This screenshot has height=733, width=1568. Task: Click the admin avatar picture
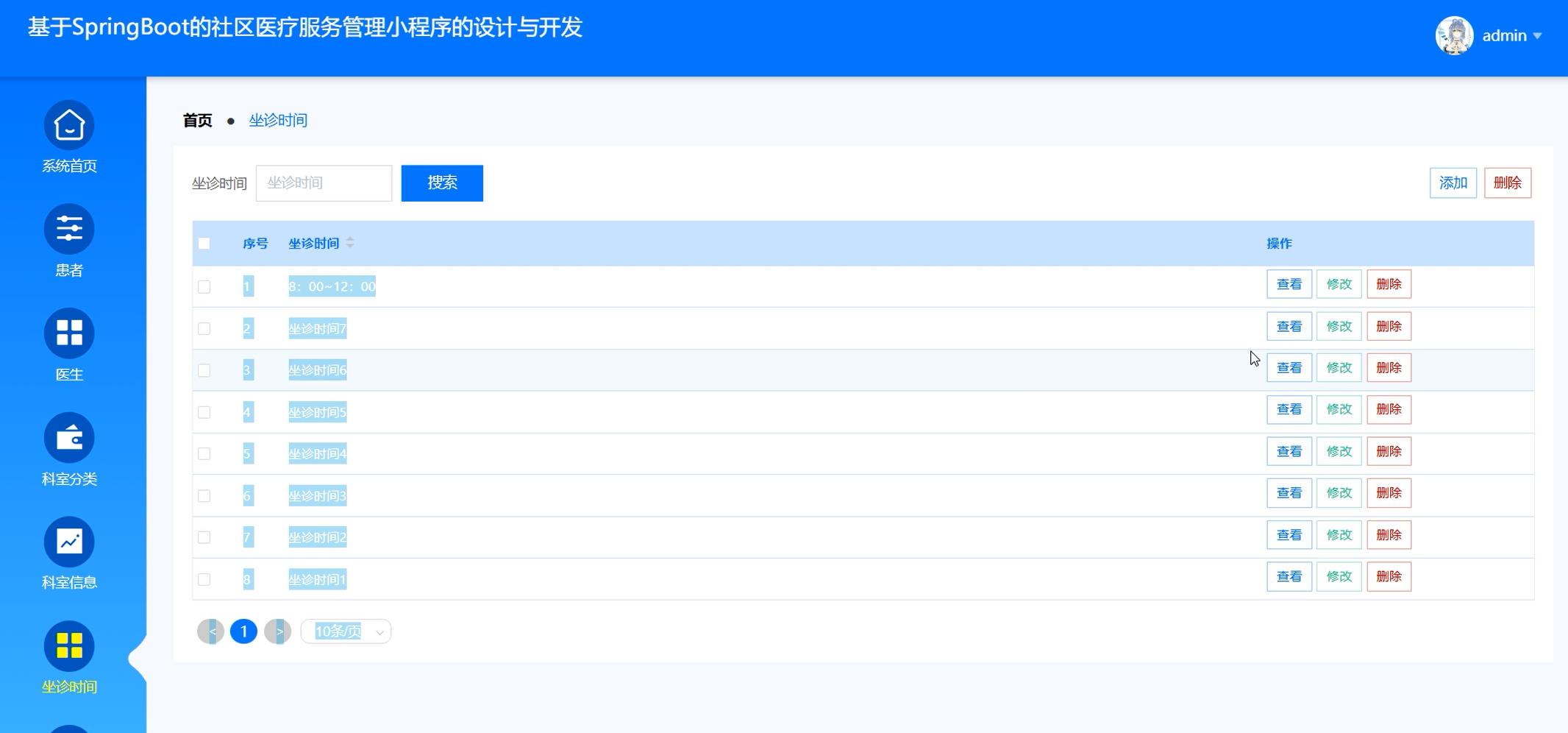(1454, 35)
